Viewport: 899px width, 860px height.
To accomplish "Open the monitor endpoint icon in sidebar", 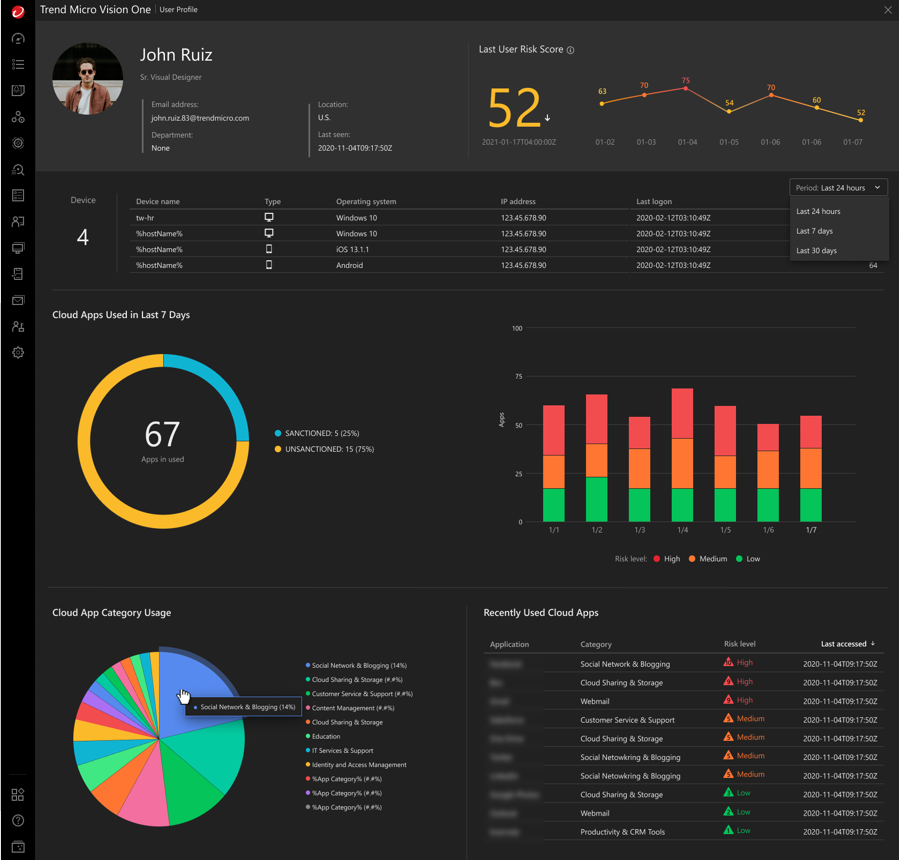I will tap(18, 248).
